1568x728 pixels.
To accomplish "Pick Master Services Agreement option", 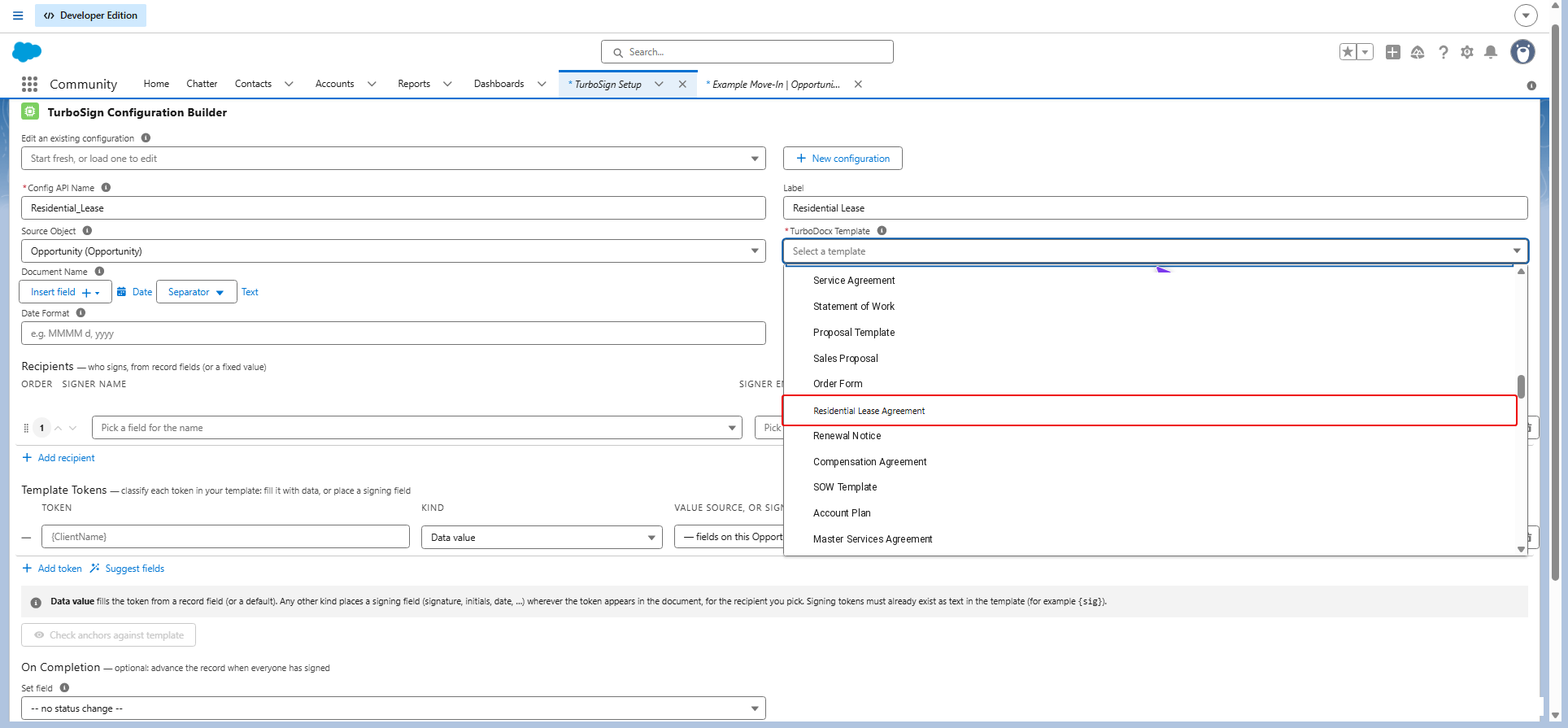I will (1150, 539).
